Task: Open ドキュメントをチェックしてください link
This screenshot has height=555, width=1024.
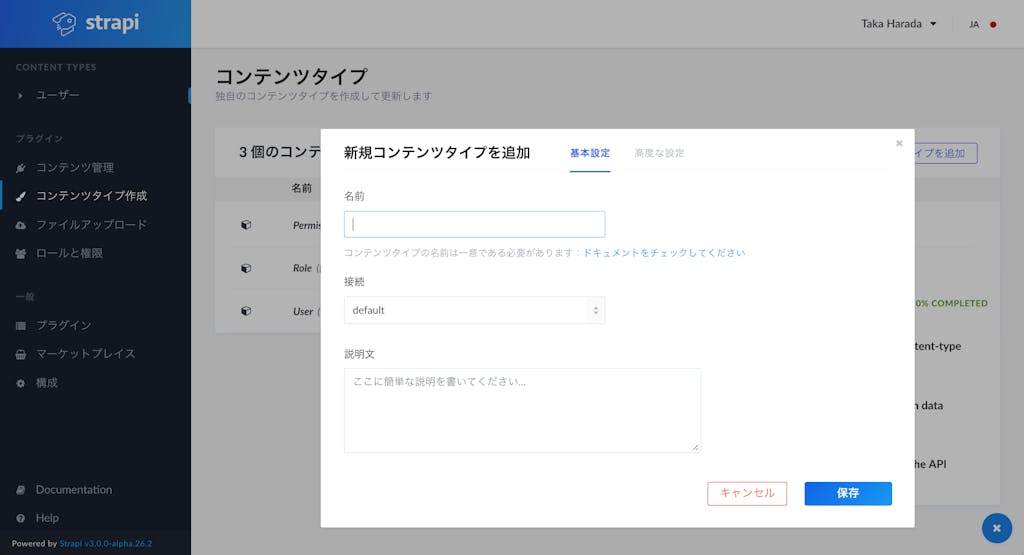Action: tap(664, 253)
